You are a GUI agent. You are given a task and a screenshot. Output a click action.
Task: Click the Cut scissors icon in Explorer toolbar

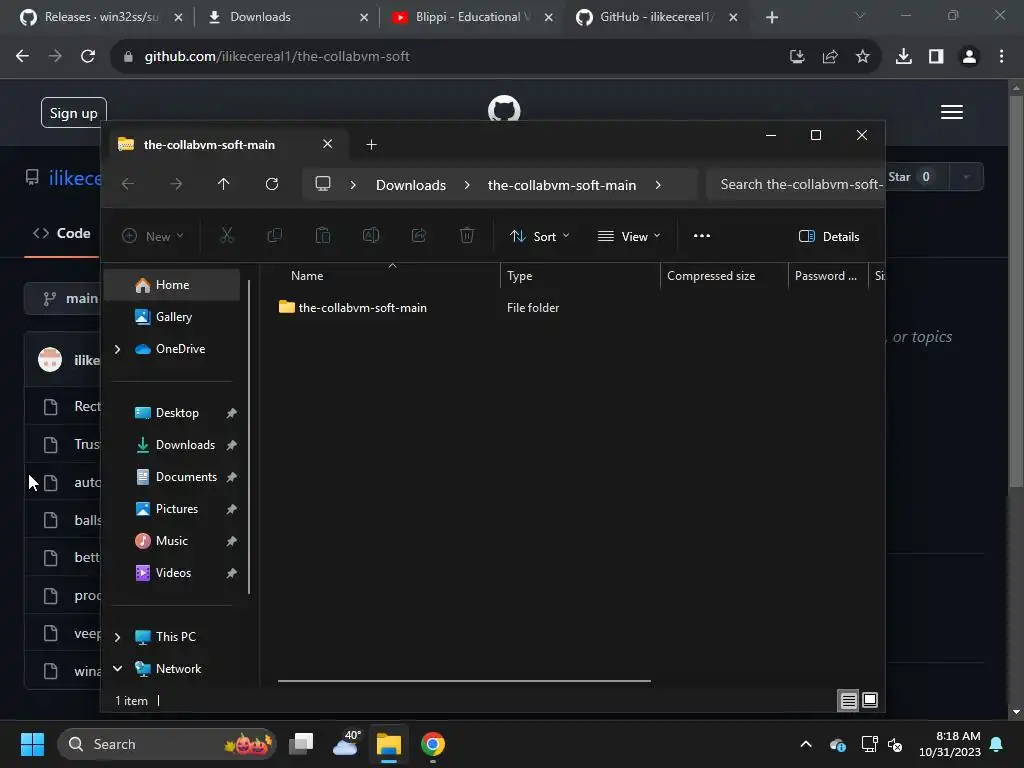tap(227, 236)
